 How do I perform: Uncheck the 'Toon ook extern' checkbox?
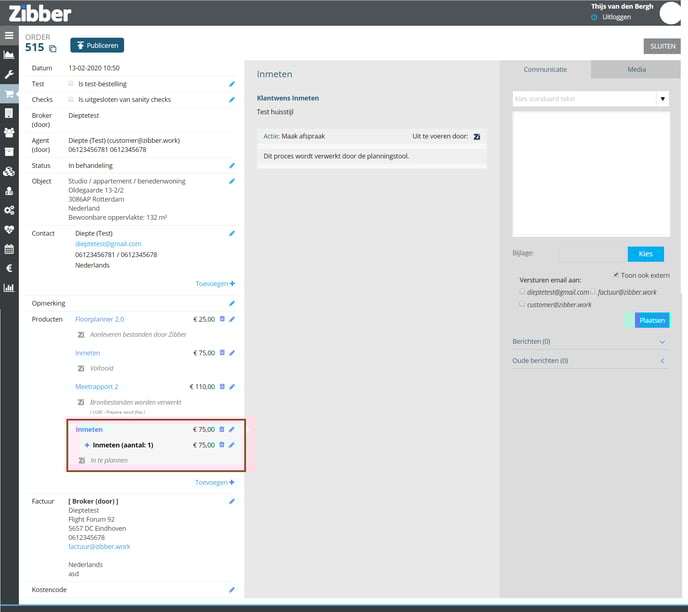pyautogui.click(x=616, y=274)
